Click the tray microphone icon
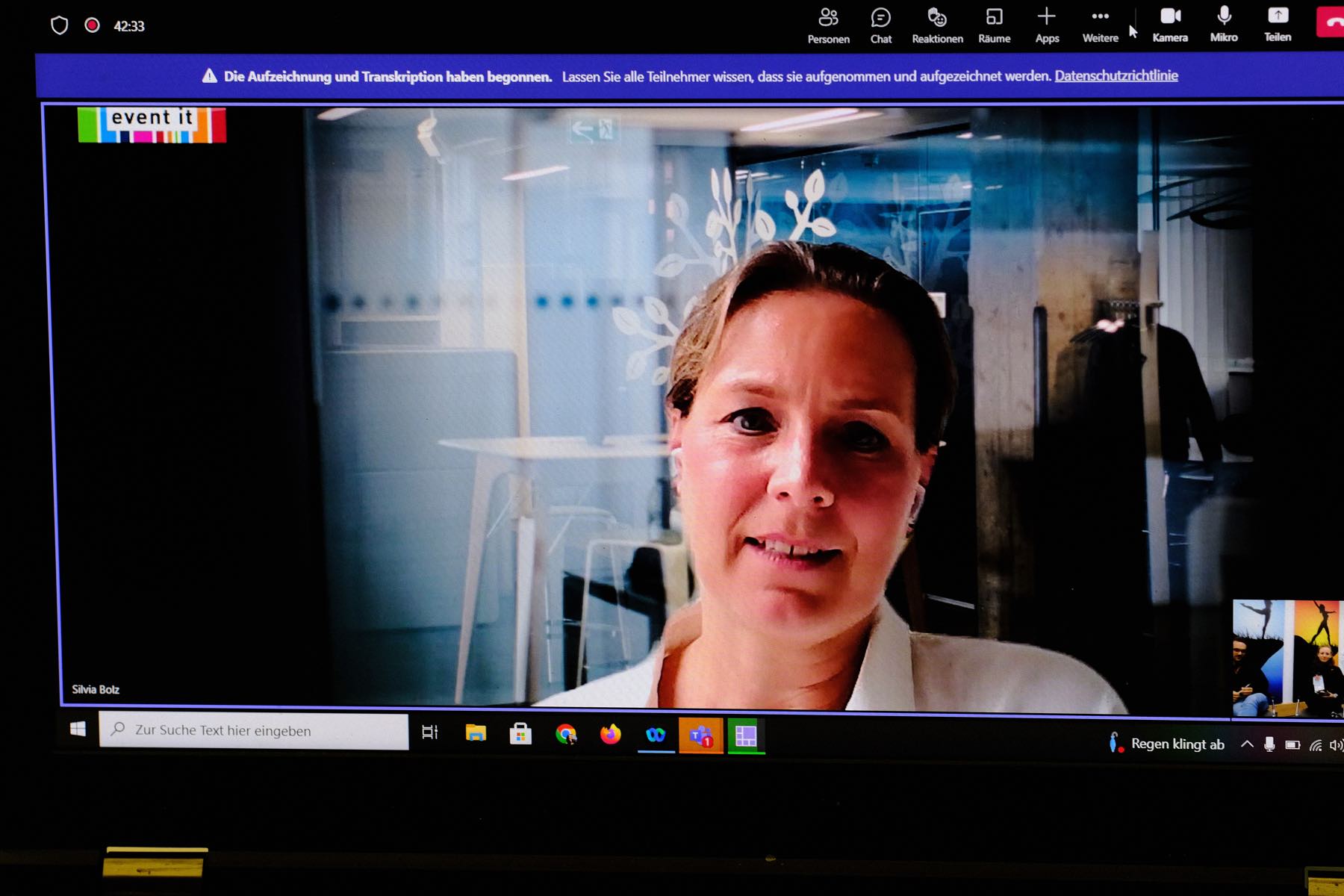The width and height of the screenshot is (1344, 896). tap(1269, 744)
